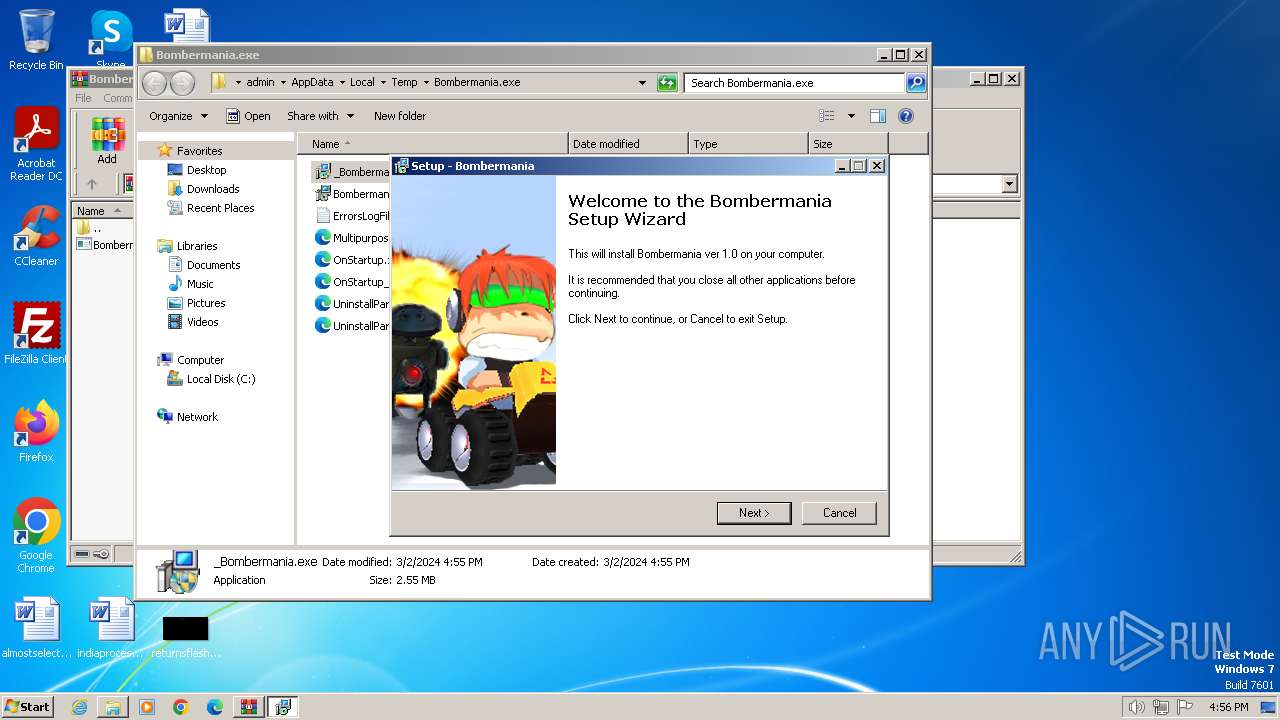This screenshot has height=720, width=1280.
Task: Click the Explorer forward navigation arrow
Action: 182,83
